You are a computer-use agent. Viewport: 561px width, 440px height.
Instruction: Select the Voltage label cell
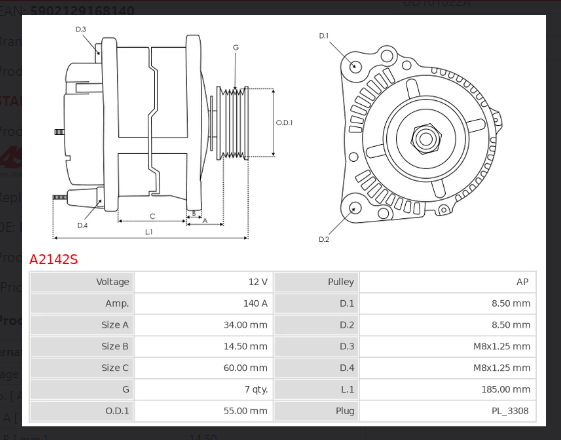(x=82, y=282)
